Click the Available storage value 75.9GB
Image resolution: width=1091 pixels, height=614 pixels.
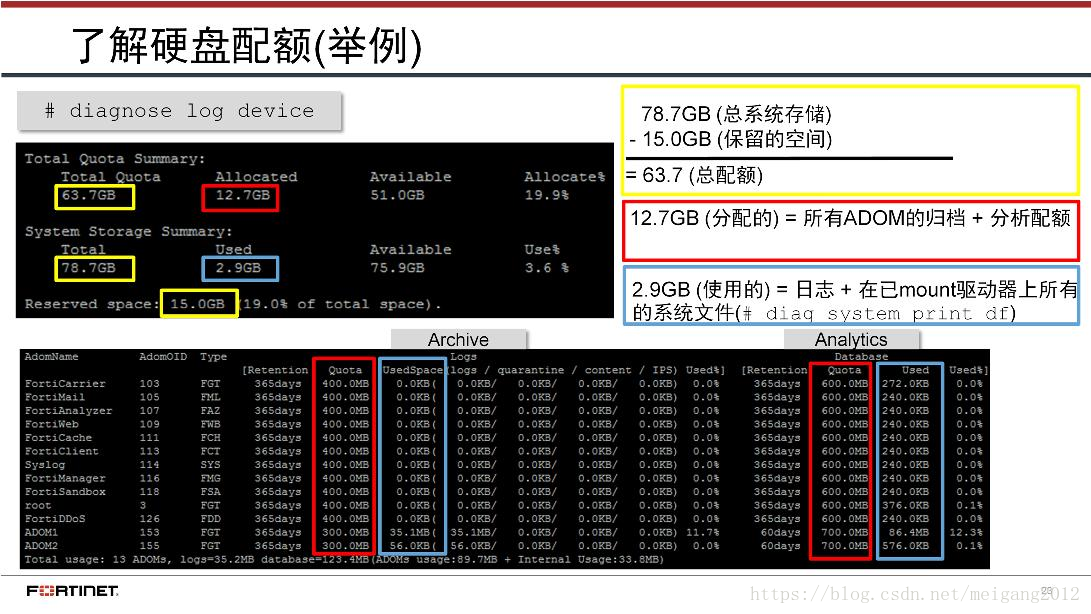click(397, 268)
